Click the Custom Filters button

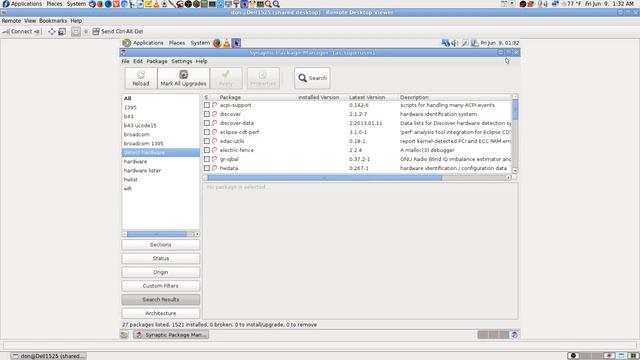(x=160, y=286)
